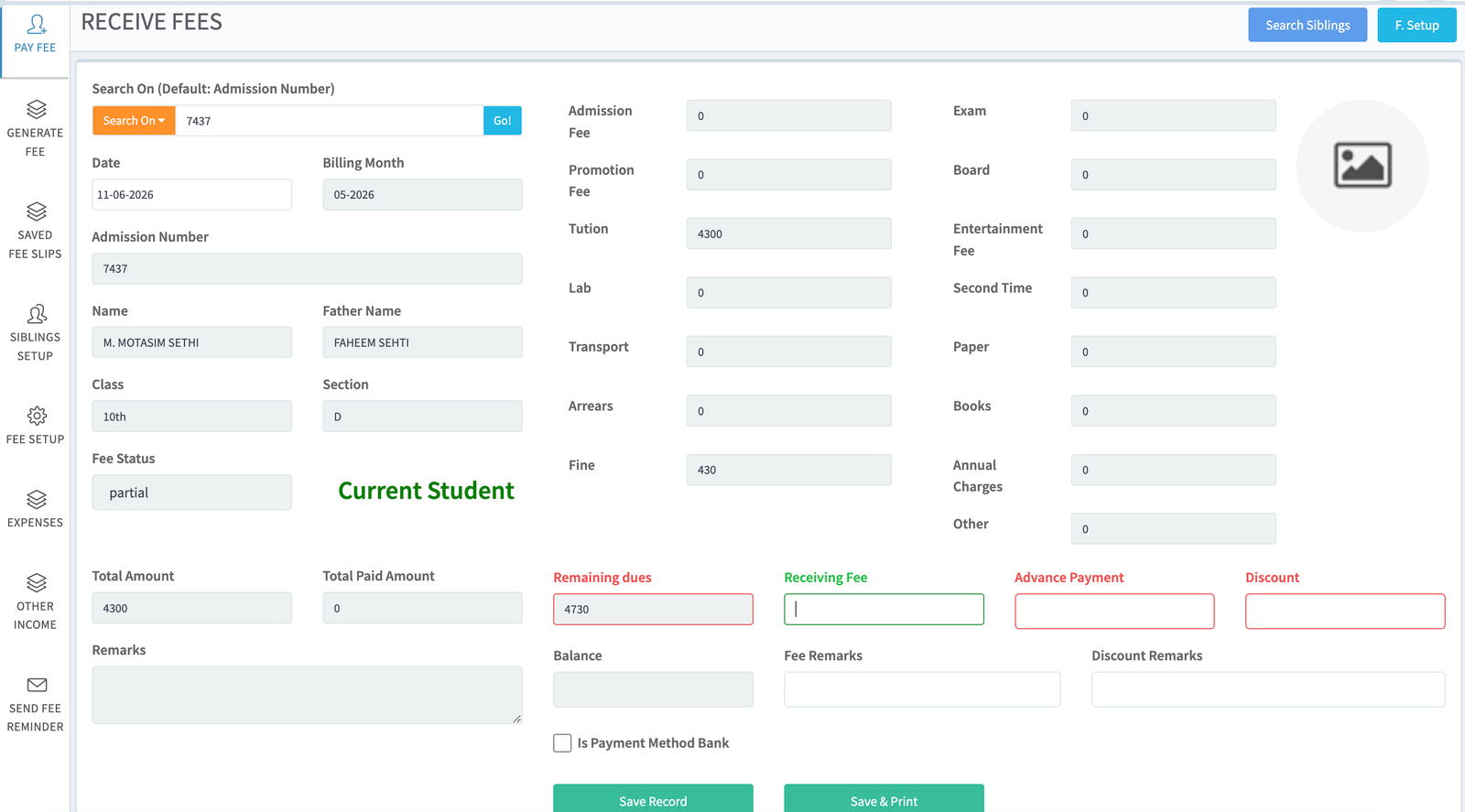
Task: Click the Current Student status text
Action: pos(426,491)
